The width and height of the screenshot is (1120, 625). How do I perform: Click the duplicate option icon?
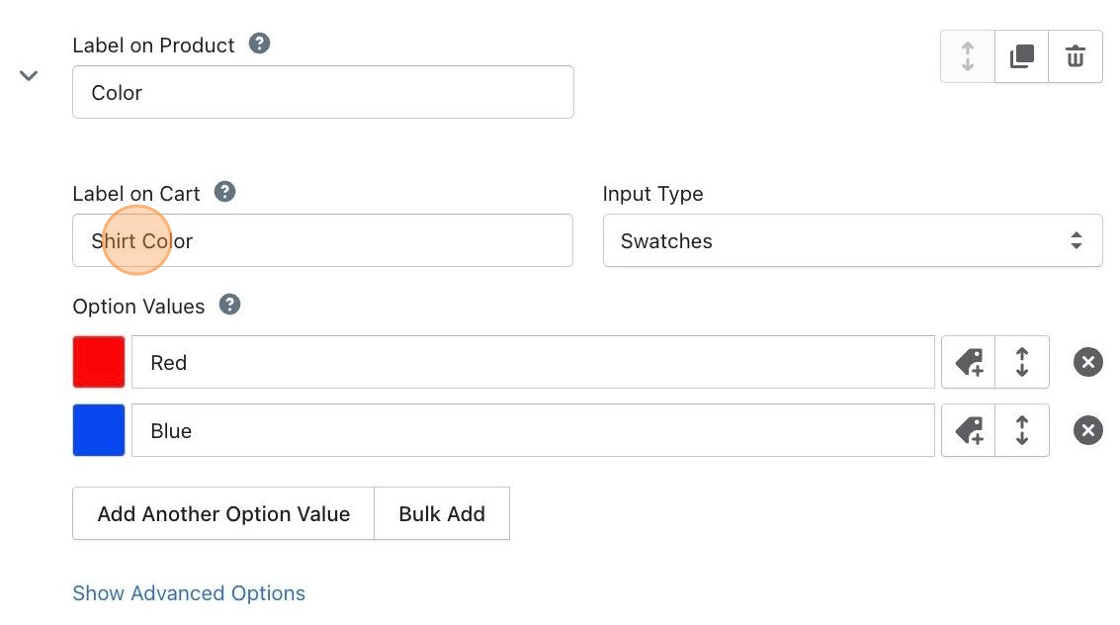coord(1021,57)
